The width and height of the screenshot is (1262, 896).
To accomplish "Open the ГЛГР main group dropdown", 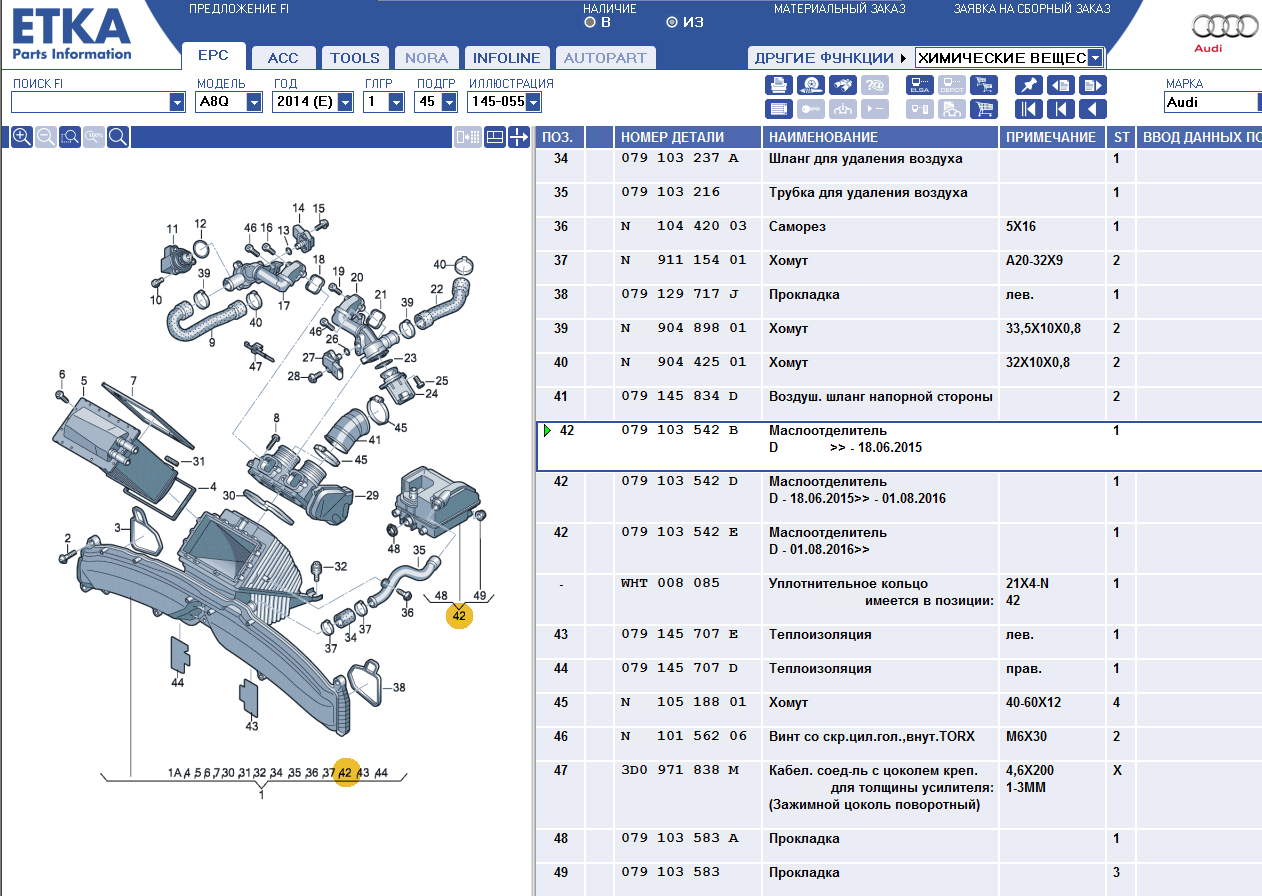I will pyautogui.click(x=395, y=102).
